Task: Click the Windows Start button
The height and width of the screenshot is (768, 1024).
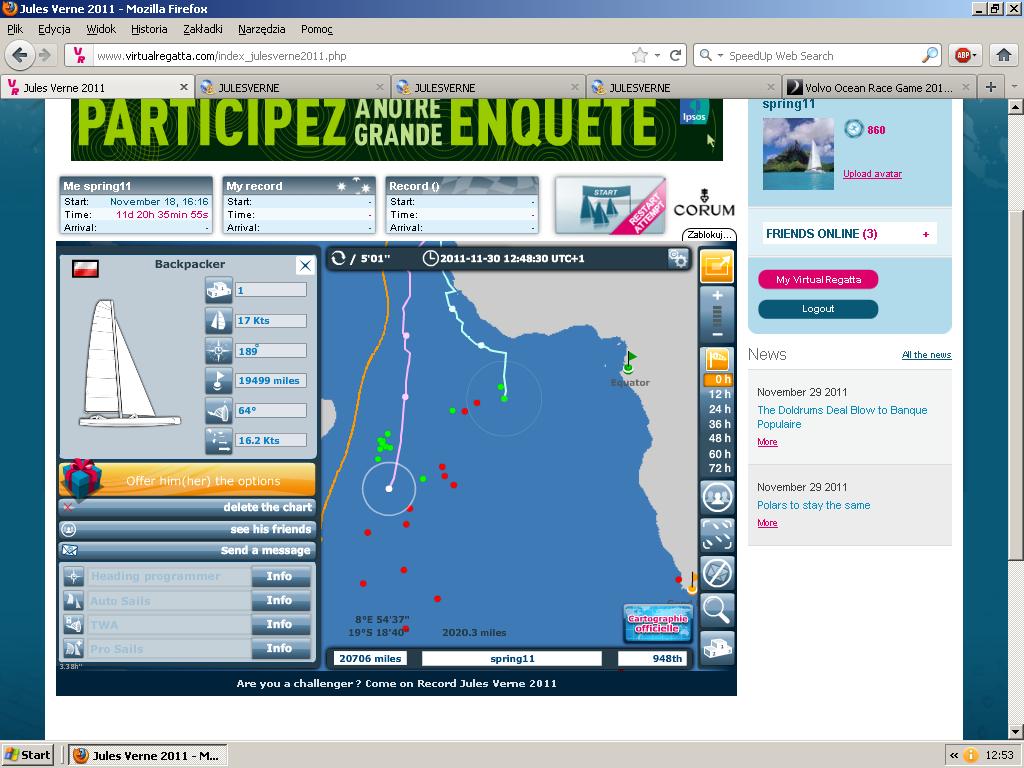Action: click(x=28, y=755)
